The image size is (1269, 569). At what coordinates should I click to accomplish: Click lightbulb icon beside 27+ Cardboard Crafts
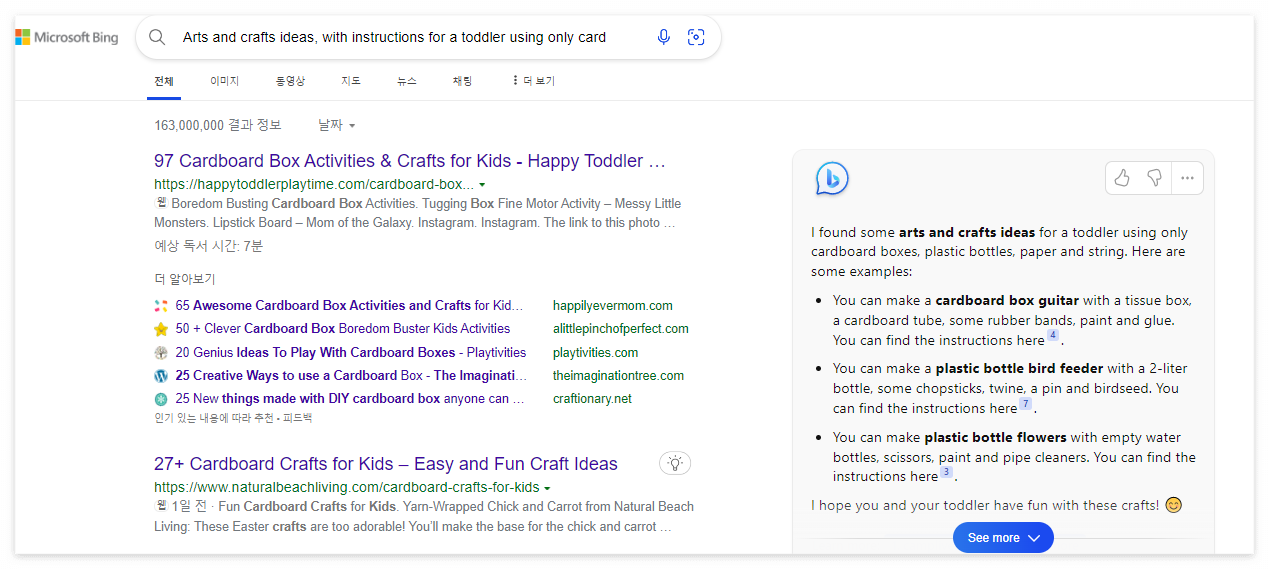(x=675, y=463)
